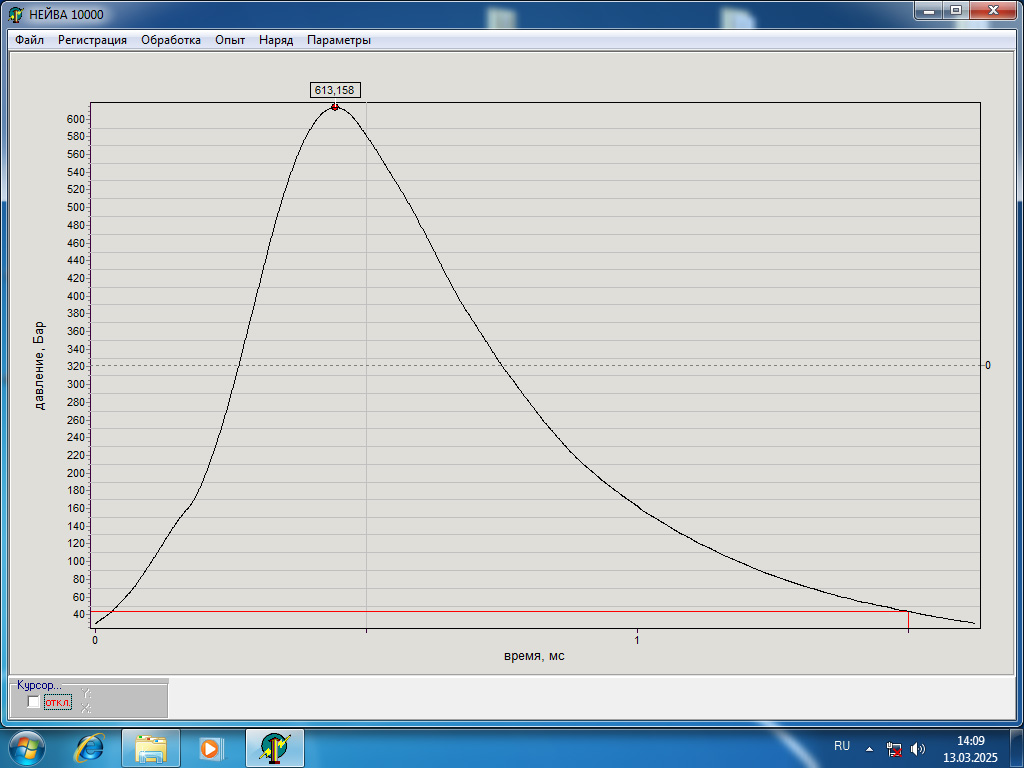Open the Windows Start menu

point(27,747)
